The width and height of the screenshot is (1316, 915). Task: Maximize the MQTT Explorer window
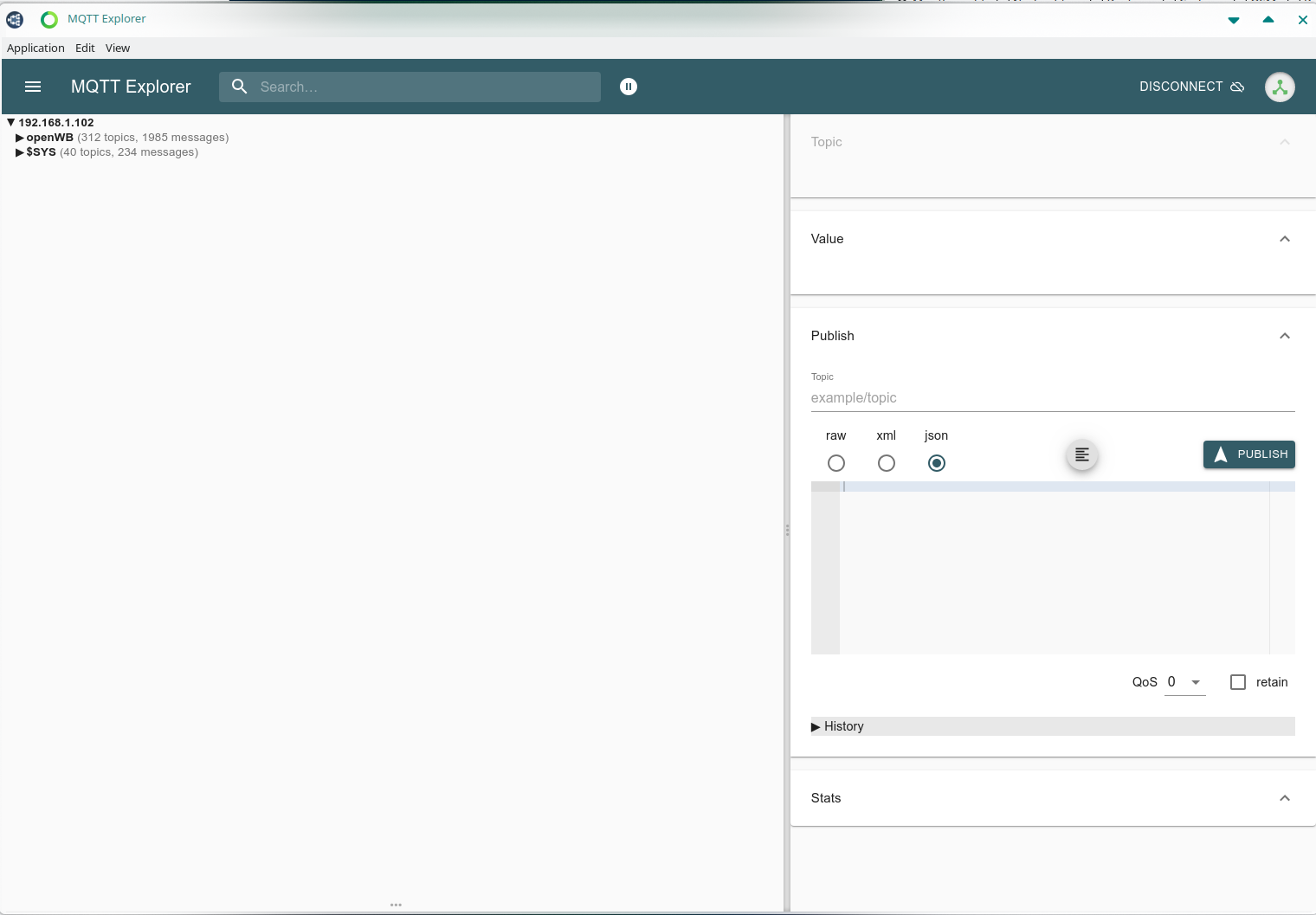(1268, 20)
